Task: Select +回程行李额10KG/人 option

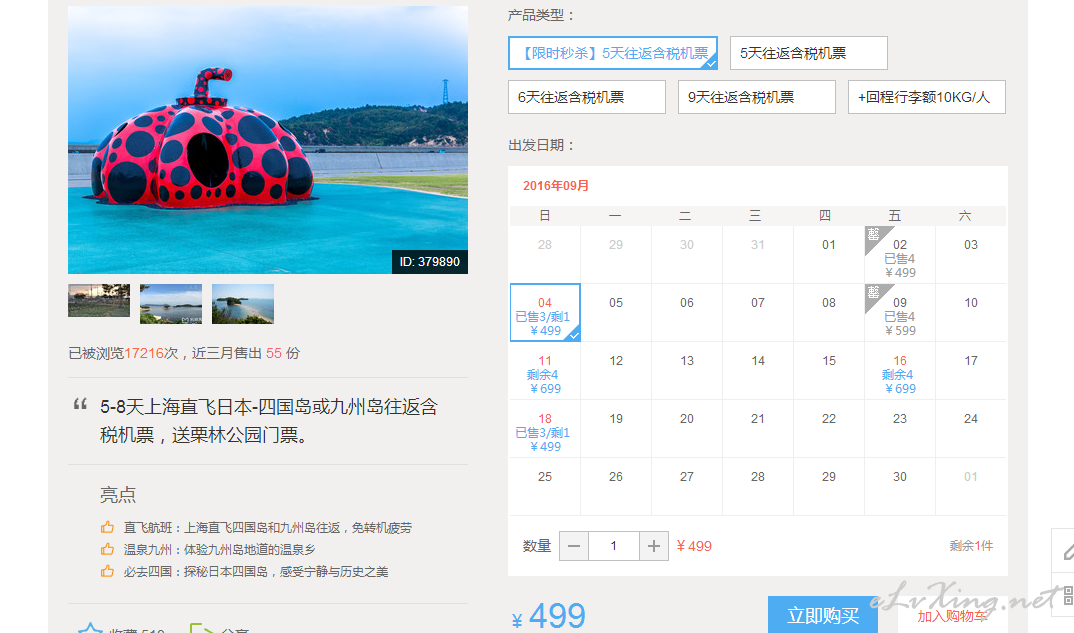Action: pos(927,97)
